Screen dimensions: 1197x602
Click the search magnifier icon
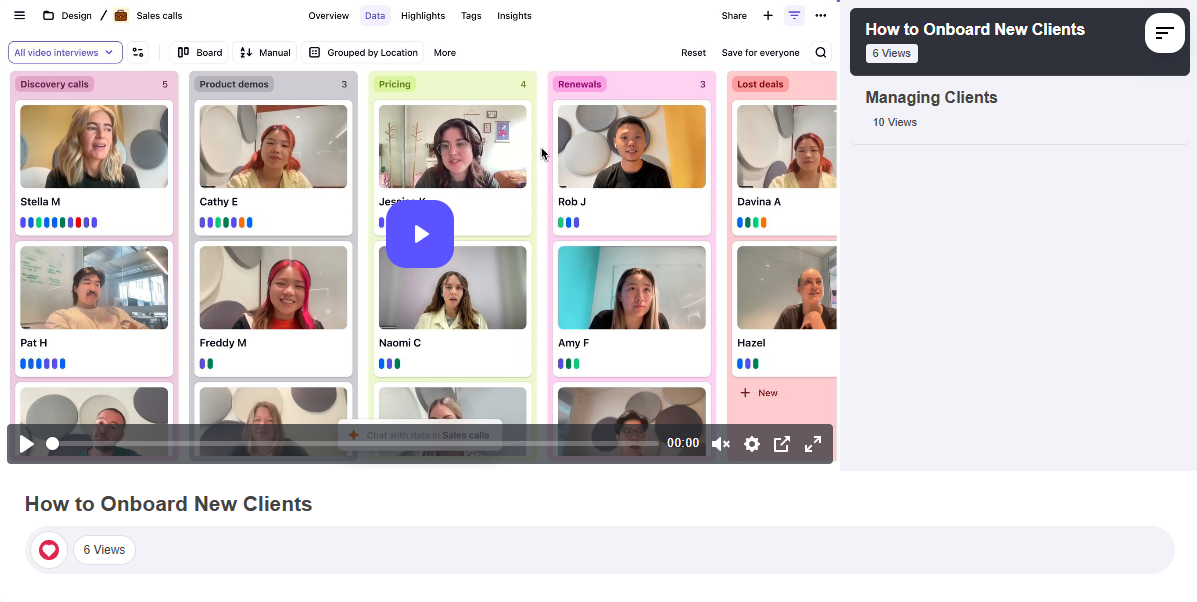coord(821,53)
